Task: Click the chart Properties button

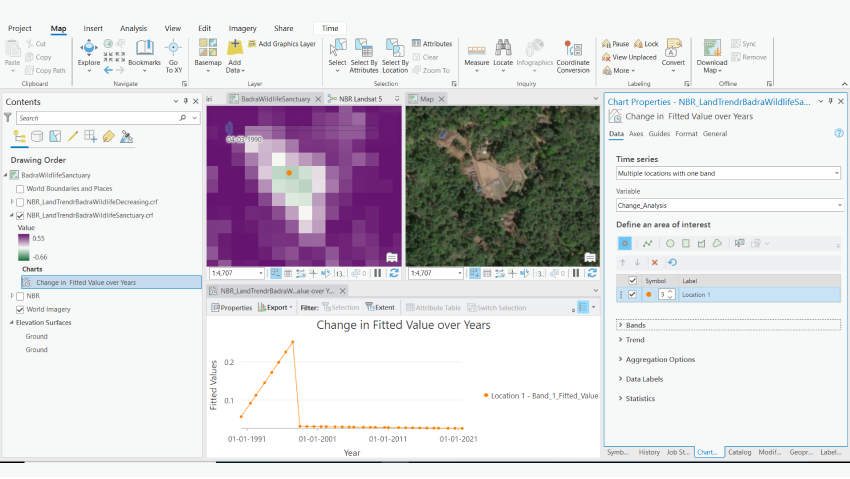Action: [231, 307]
